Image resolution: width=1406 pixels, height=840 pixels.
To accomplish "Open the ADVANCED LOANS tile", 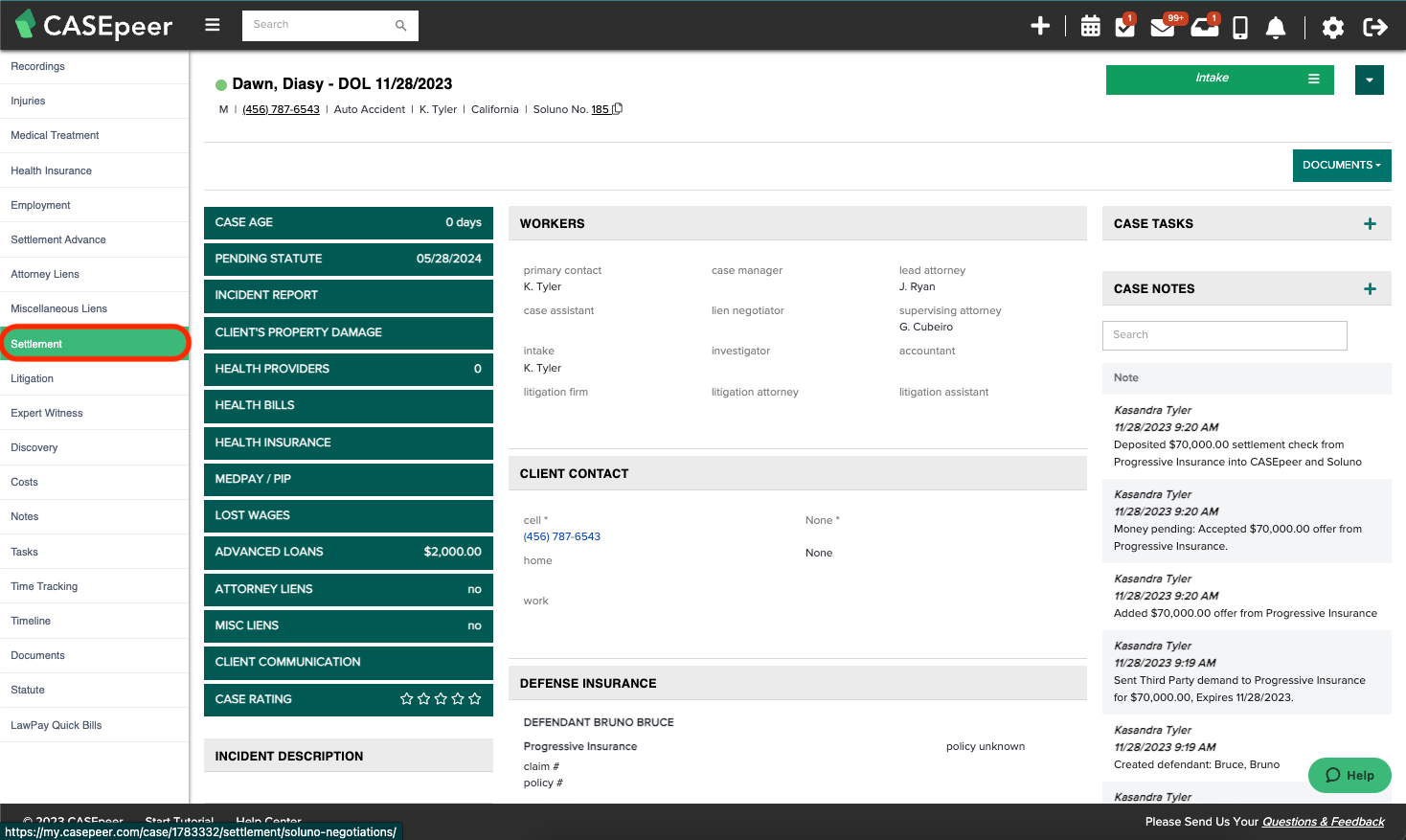I will [349, 552].
